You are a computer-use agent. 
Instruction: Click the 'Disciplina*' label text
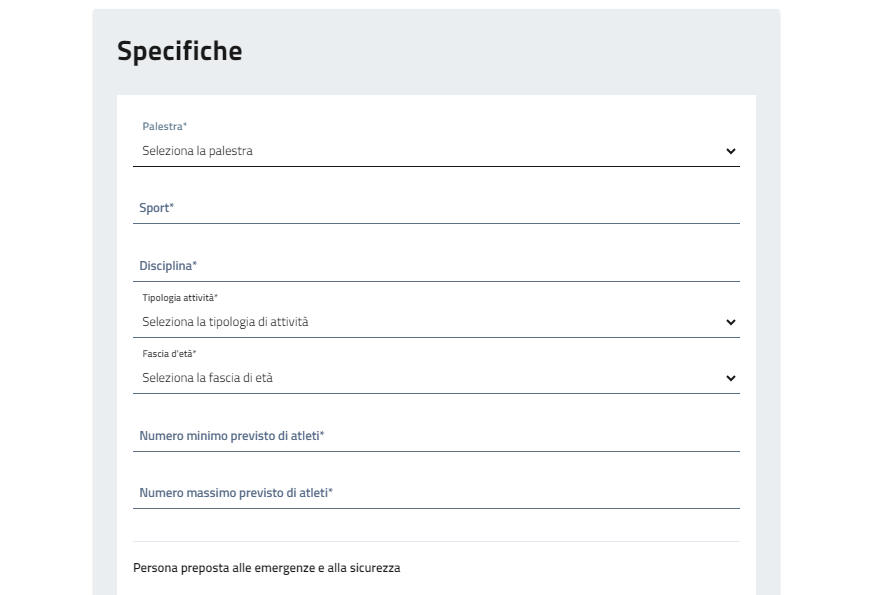point(168,265)
